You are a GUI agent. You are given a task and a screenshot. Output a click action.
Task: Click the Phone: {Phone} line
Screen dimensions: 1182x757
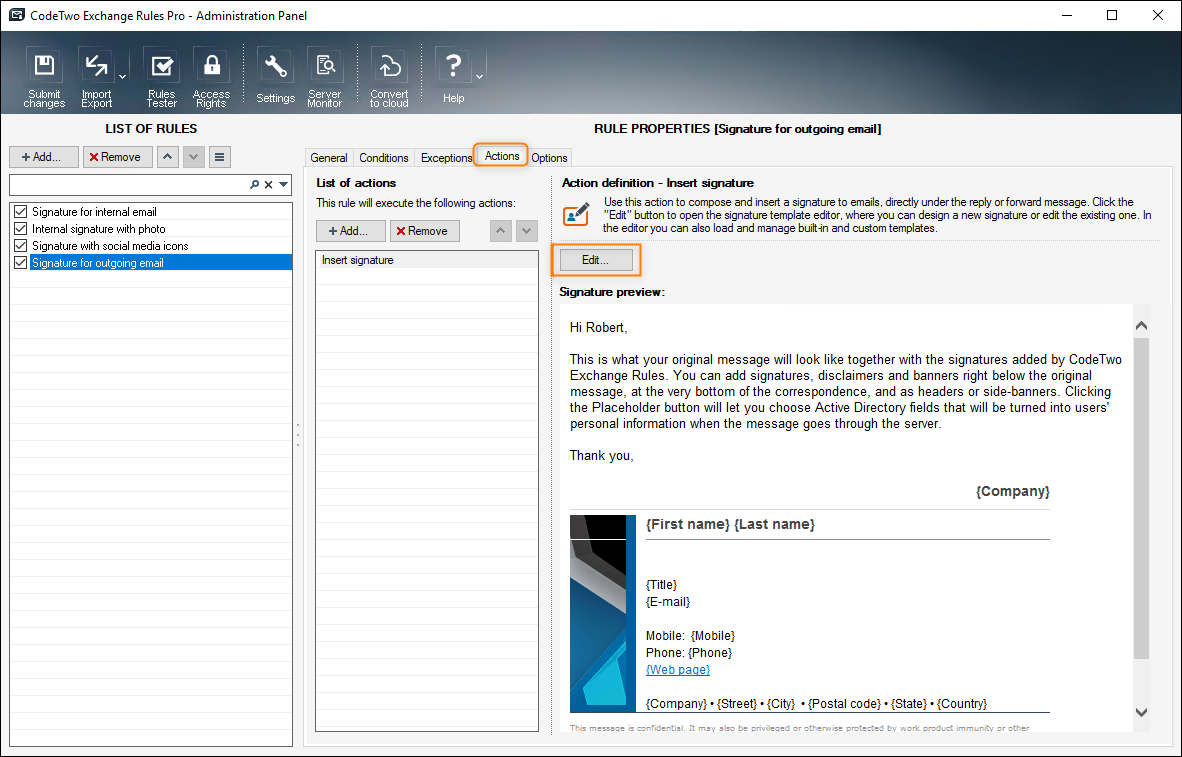coord(689,653)
